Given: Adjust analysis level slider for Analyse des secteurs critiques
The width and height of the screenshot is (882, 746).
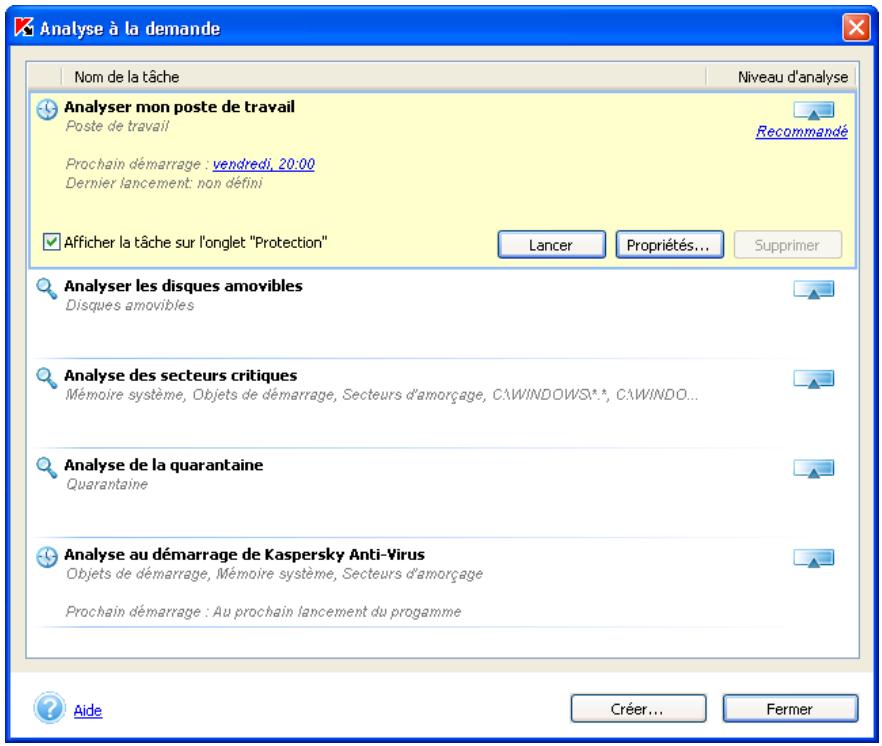Looking at the screenshot, I should click(813, 380).
